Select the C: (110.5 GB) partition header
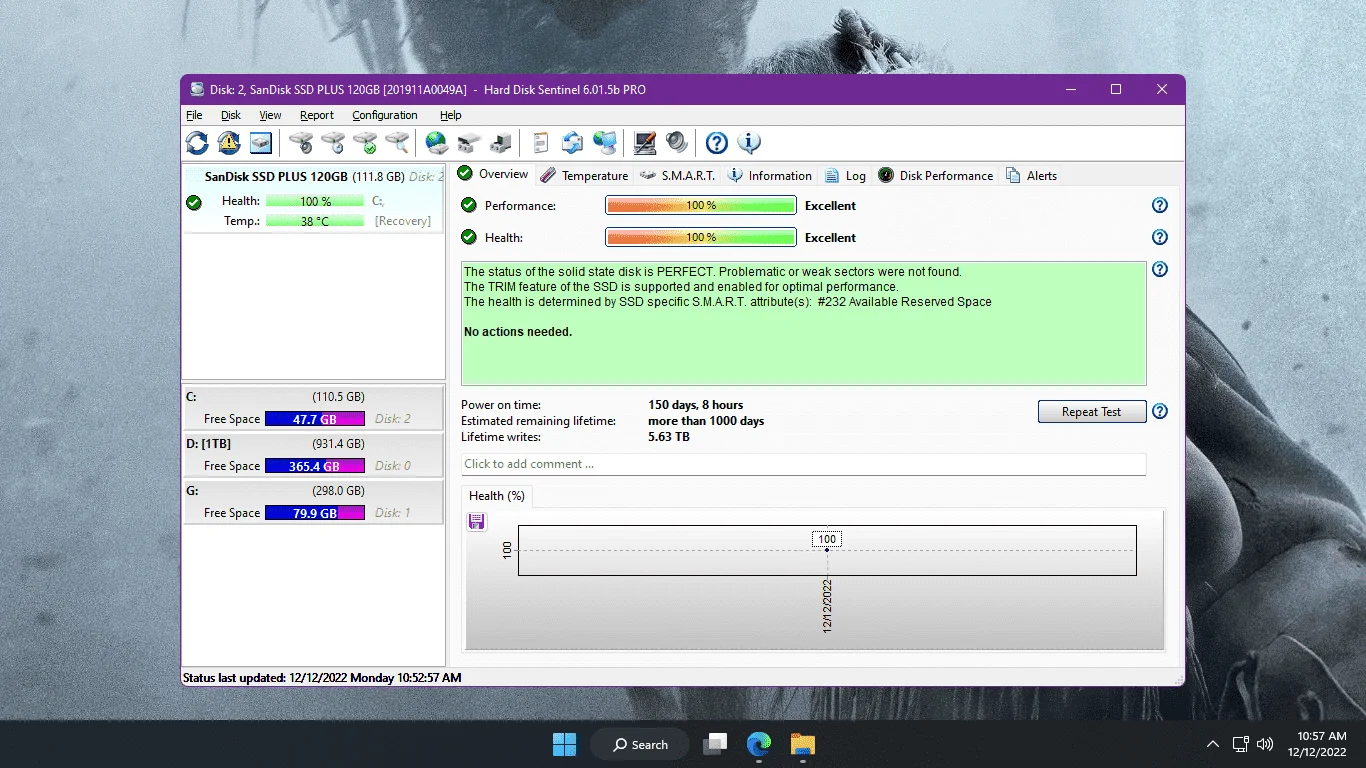 [313, 396]
